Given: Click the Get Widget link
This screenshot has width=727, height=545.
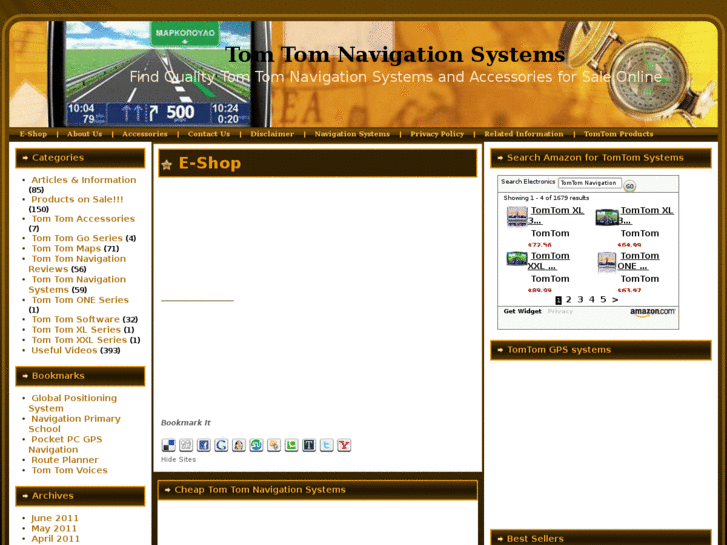Looking at the screenshot, I should point(523,311).
